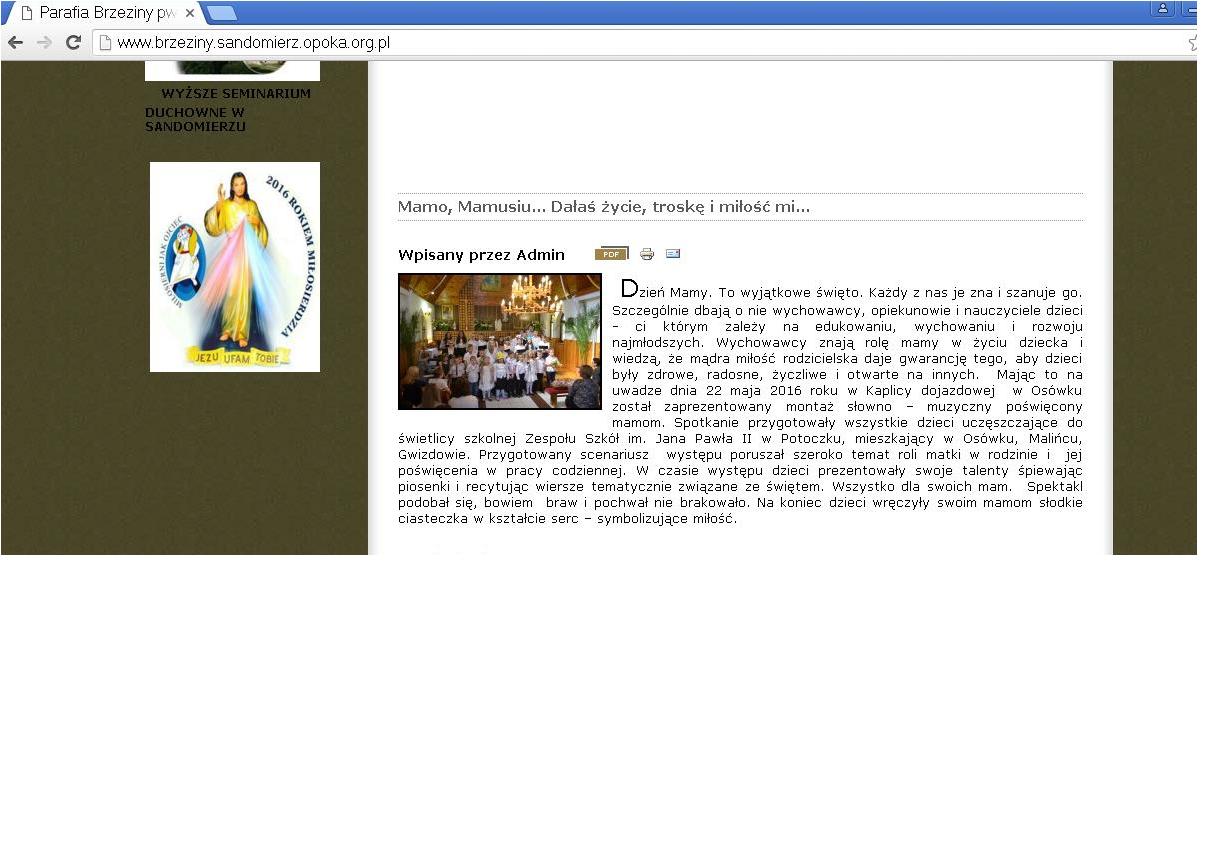The height and width of the screenshot is (850, 1217).
Task: Select the Parafia Brzeziny tab
Action: (x=100, y=13)
